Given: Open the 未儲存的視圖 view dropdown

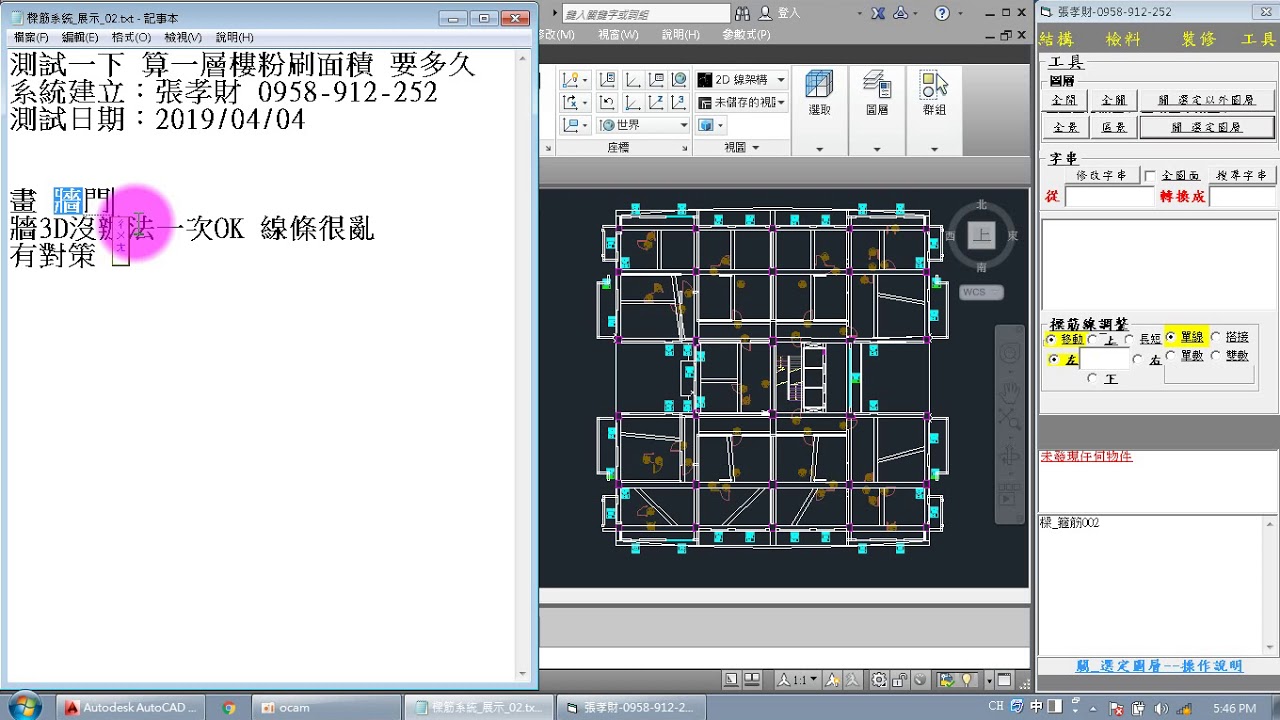Looking at the screenshot, I should coord(742,102).
